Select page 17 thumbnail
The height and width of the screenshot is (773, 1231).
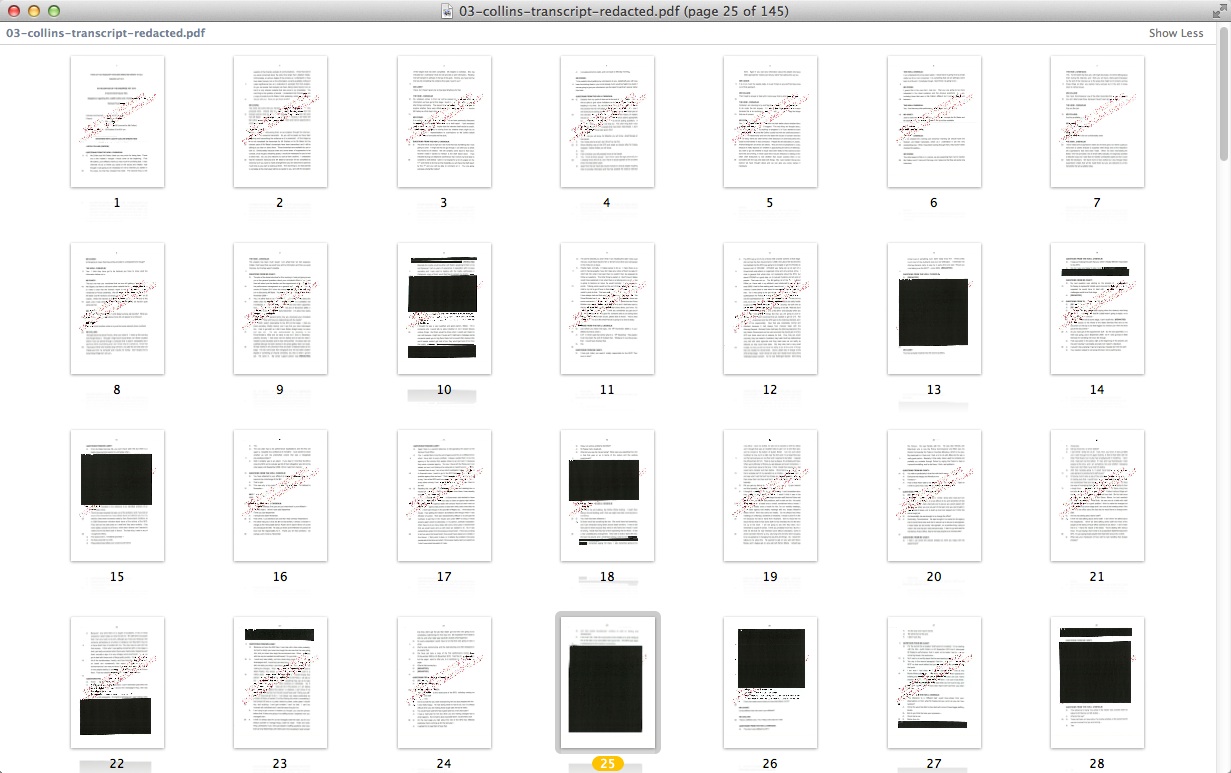click(444, 495)
